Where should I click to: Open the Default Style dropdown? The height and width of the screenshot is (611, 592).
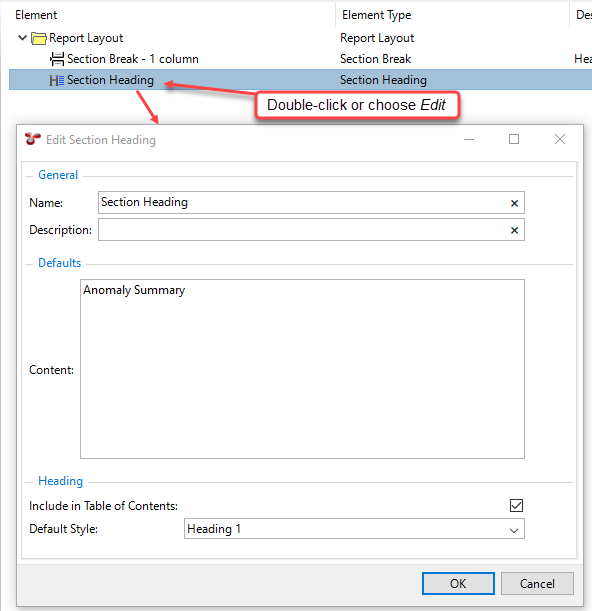click(x=514, y=530)
